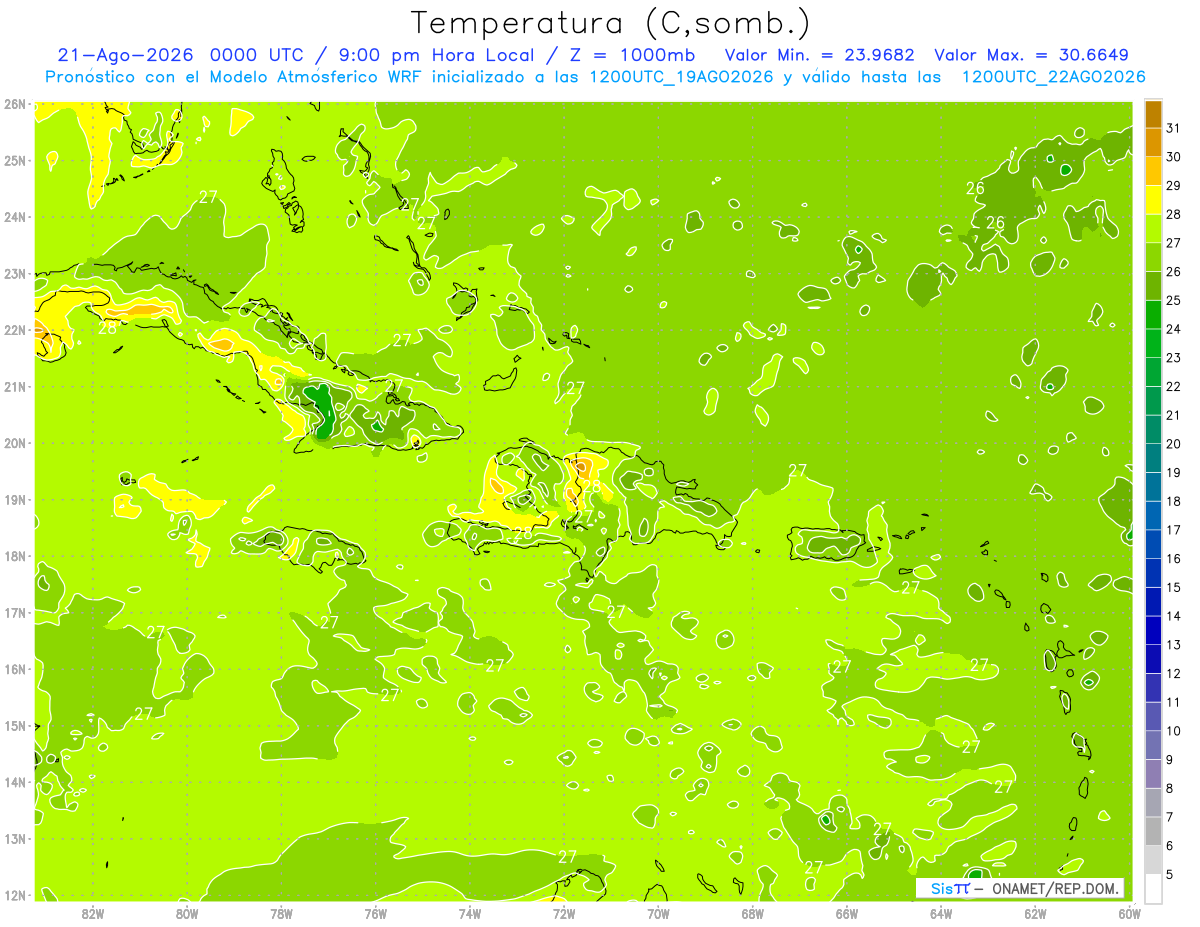Click the longitude label "64W"
The width and height of the screenshot is (1200, 927).
point(941,913)
